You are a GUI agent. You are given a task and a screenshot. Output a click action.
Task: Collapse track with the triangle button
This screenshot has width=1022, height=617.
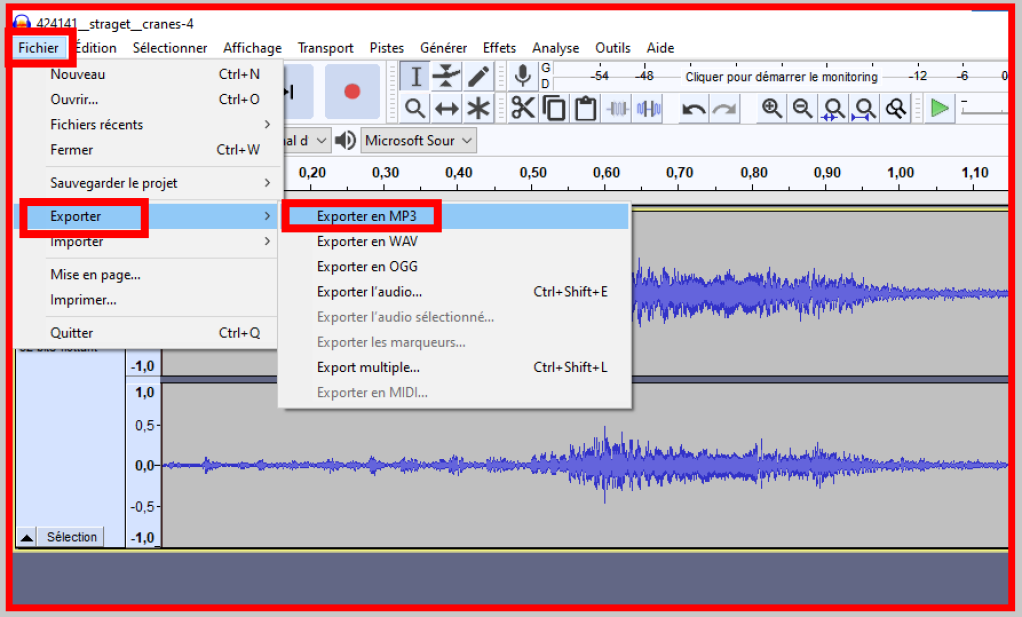27,538
